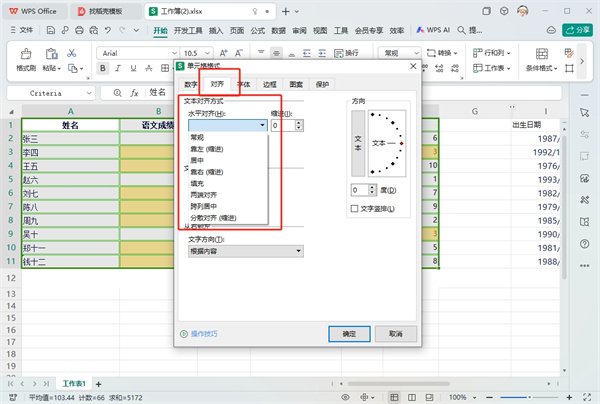Image resolution: width=600 pixels, height=404 pixels.
Task: Click the 缩进 indent stepper arrows
Action: (298, 125)
